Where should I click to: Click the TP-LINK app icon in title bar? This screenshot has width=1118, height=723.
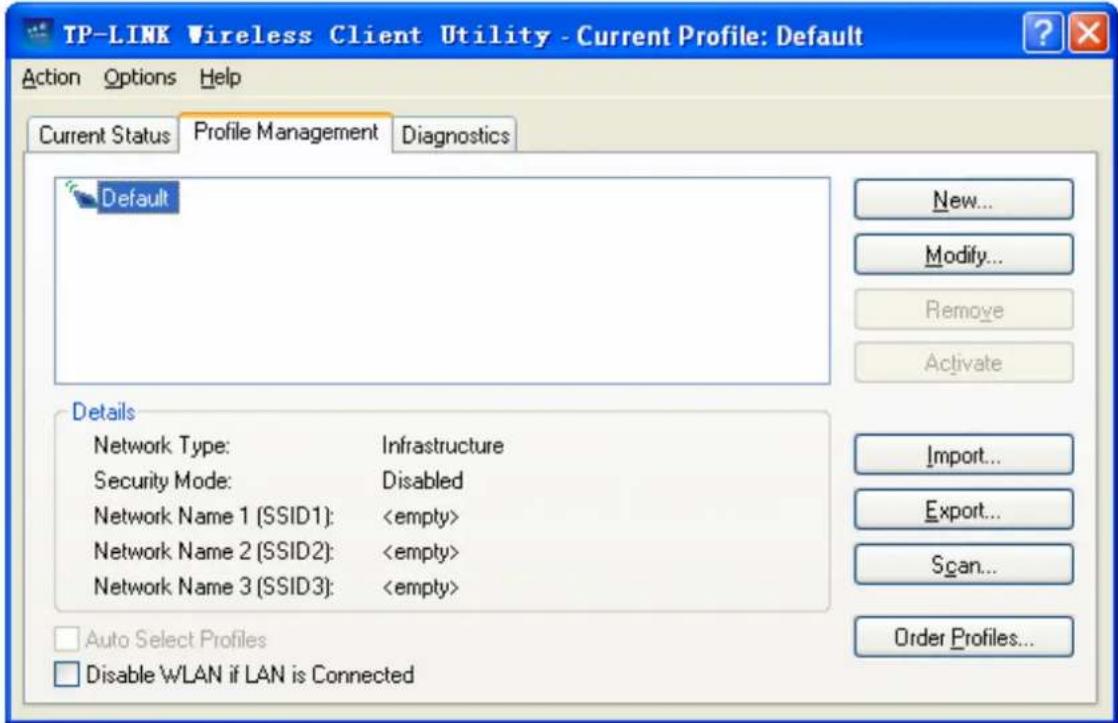point(38,33)
